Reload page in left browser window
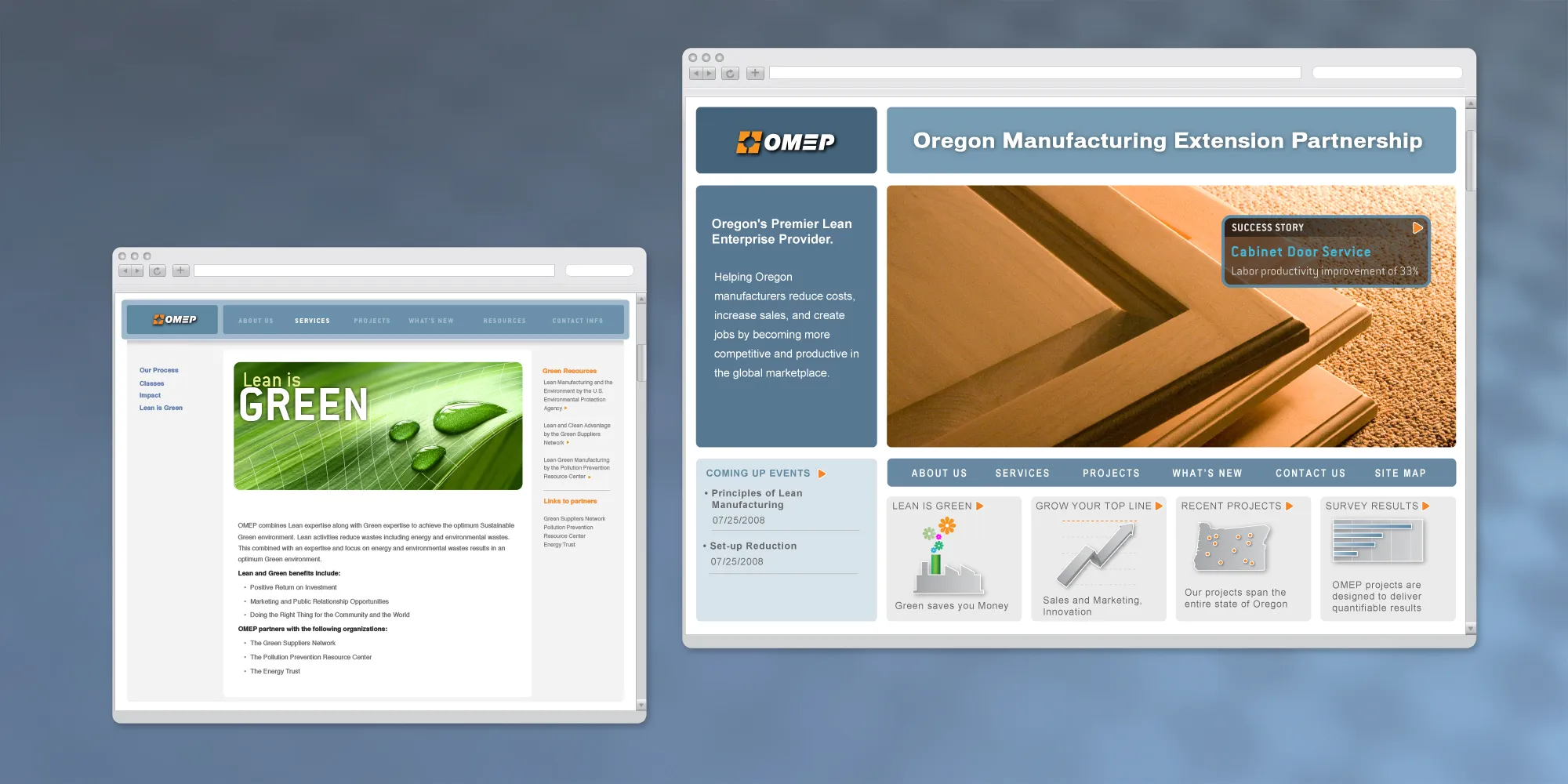Image resolution: width=1568 pixels, height=784 pixels. [158, 271]
